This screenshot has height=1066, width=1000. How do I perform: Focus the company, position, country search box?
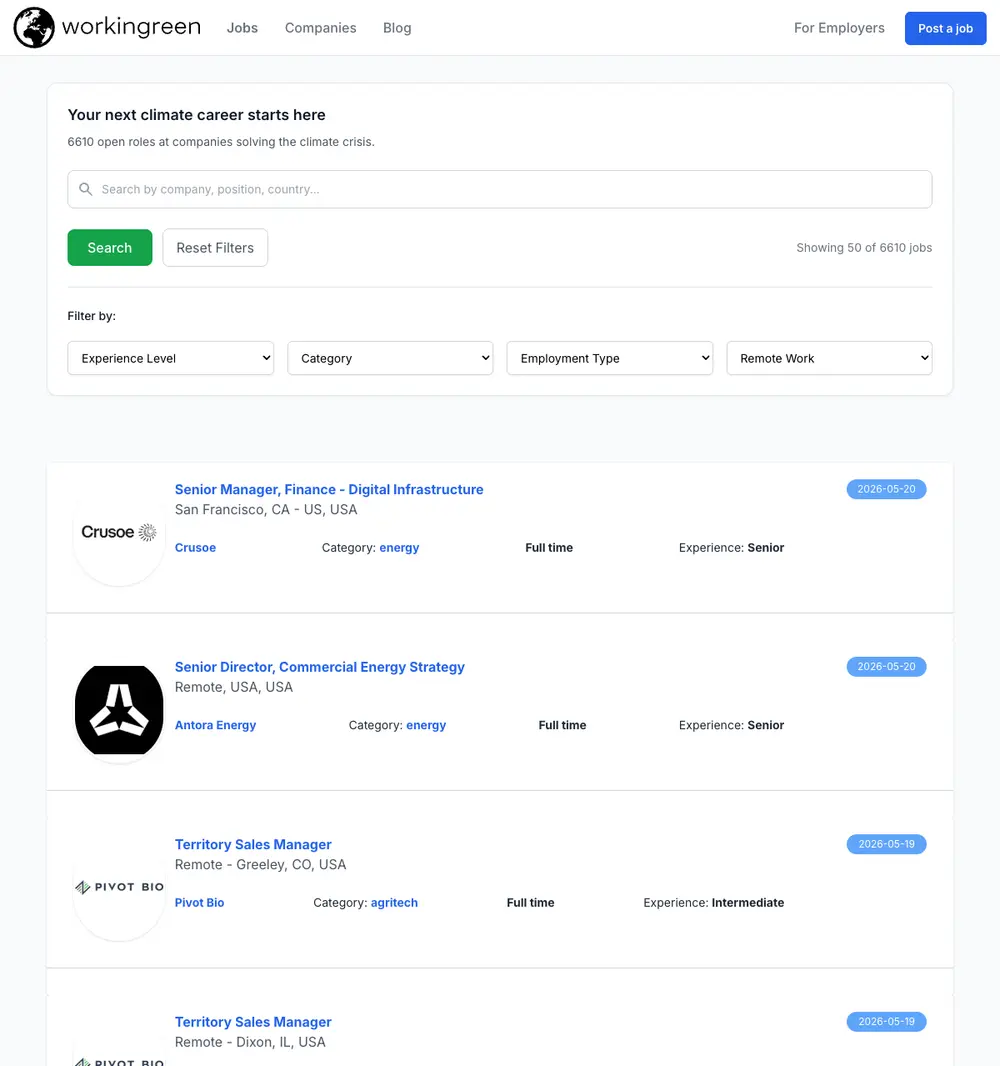pyautogui.click(x=500, y=189)
